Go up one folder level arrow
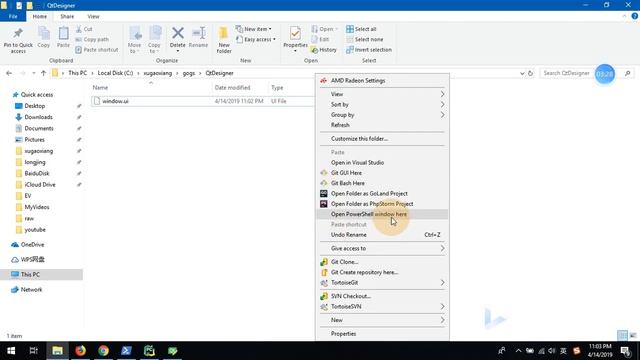The image size is (640, 360). pos(43,73)
